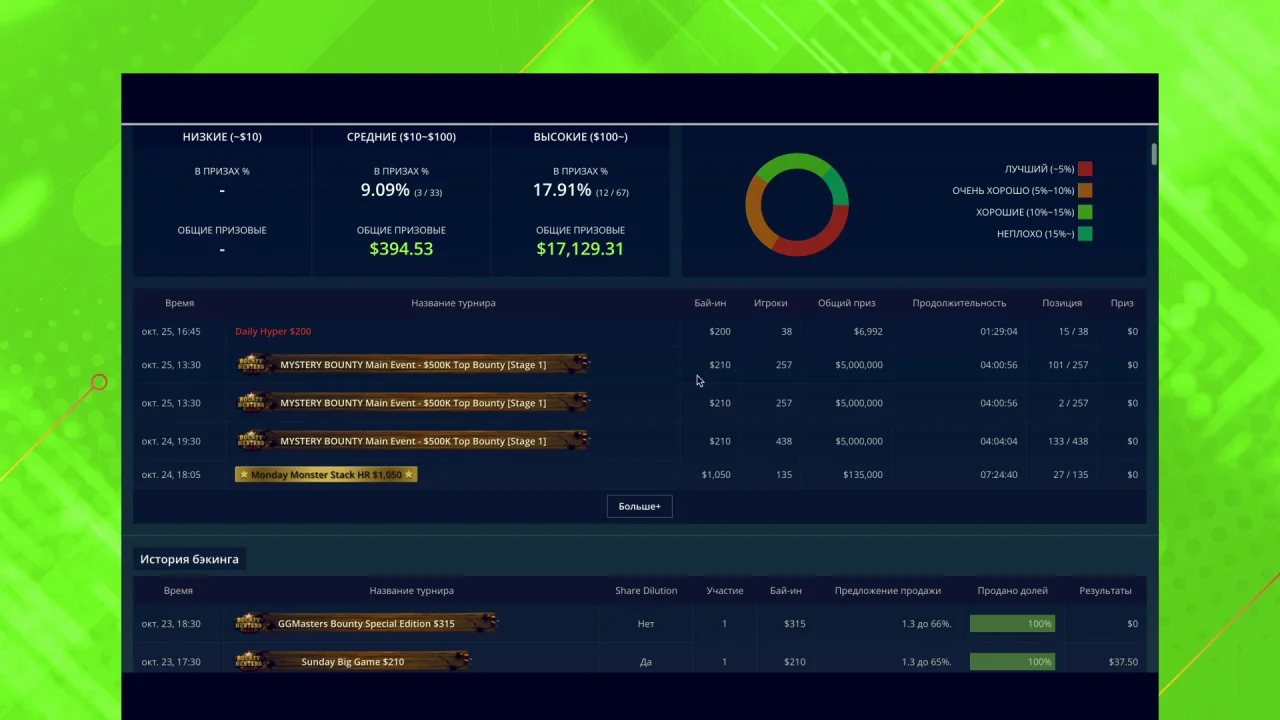Click the $394.53 total prize value
Screen dimensions: 1280x720
click(x=401, y=248)
